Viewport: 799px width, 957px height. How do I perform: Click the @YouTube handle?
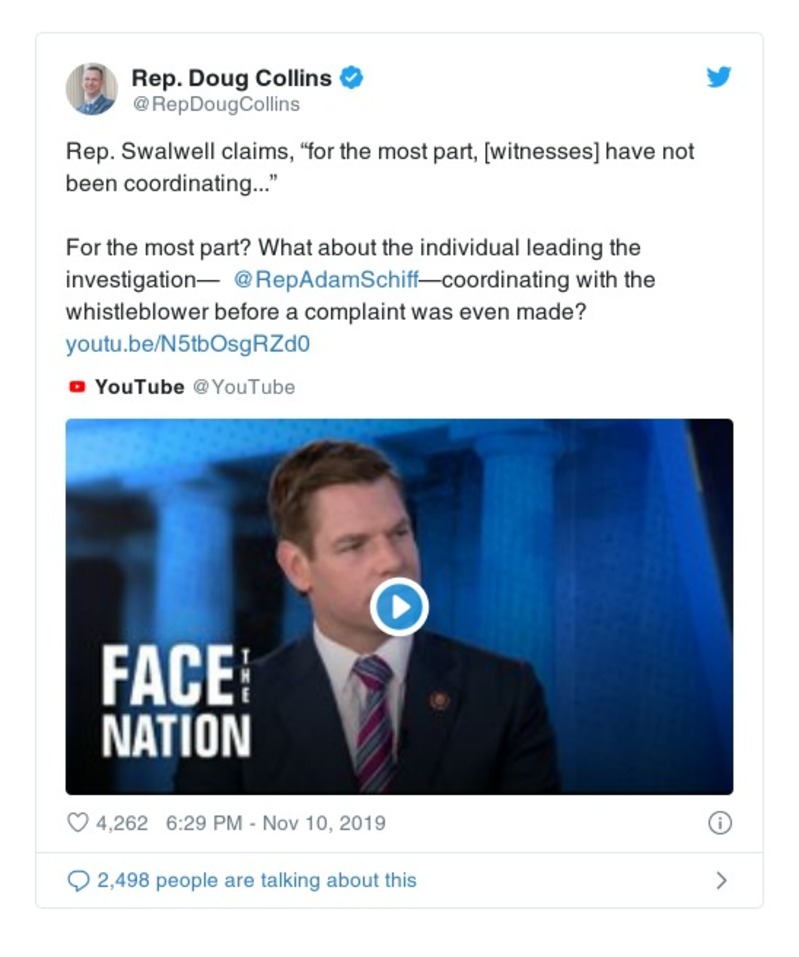click(x=243, y=387)
